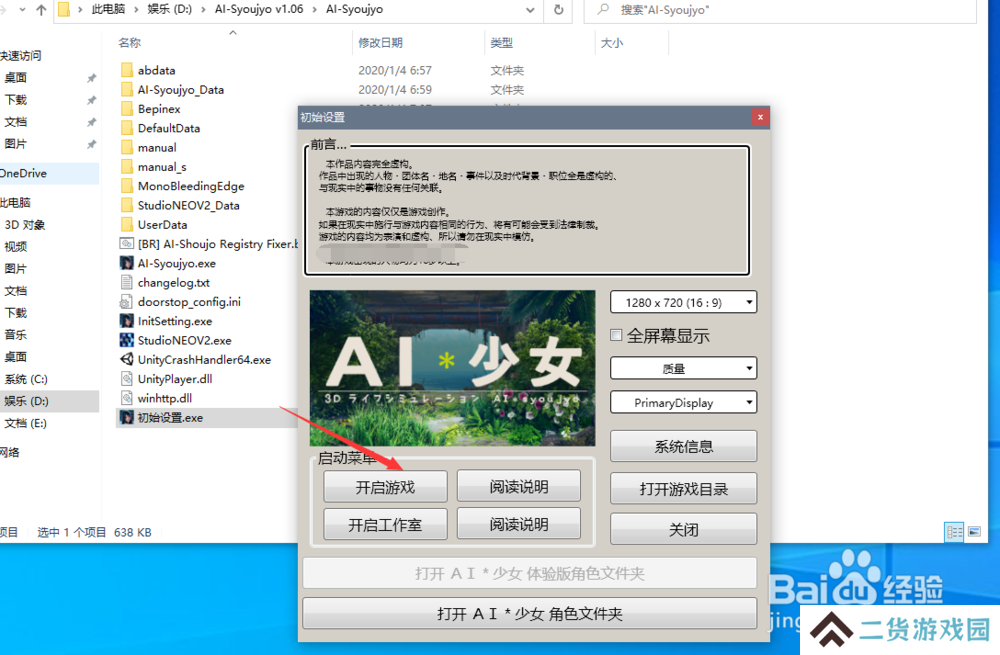This screenshot has height=655, width=1000.
Task: Click the 前言 disclaimer text box
Action: tap(527, 210)
